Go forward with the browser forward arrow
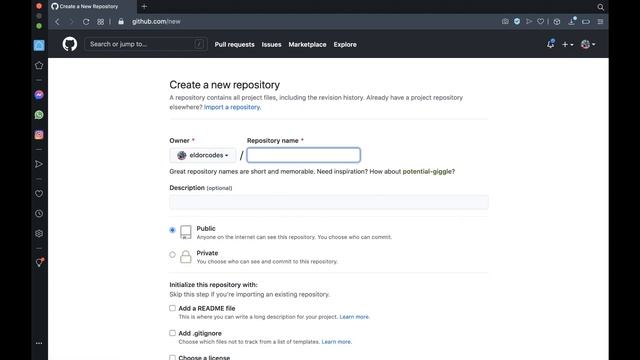640x360 pixels. coord(71,22)
